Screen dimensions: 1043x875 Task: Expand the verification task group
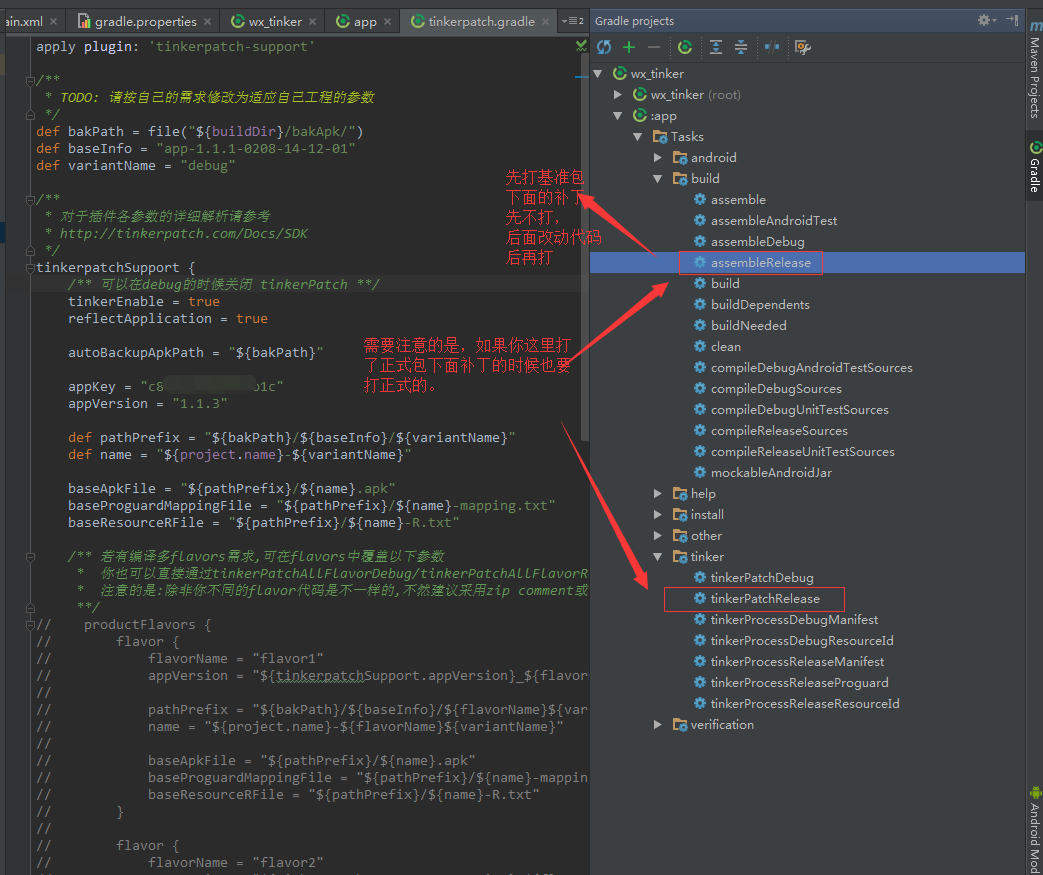[x=658, y=725]
